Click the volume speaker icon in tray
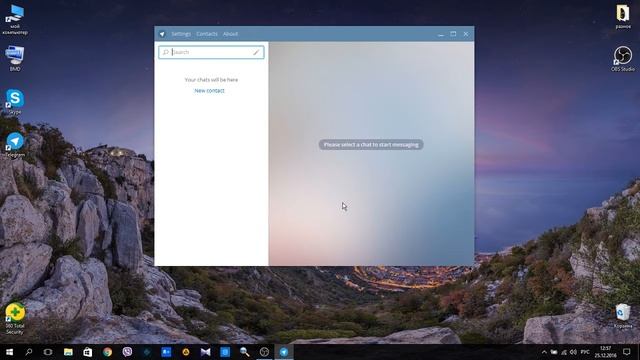 (573, 352)
